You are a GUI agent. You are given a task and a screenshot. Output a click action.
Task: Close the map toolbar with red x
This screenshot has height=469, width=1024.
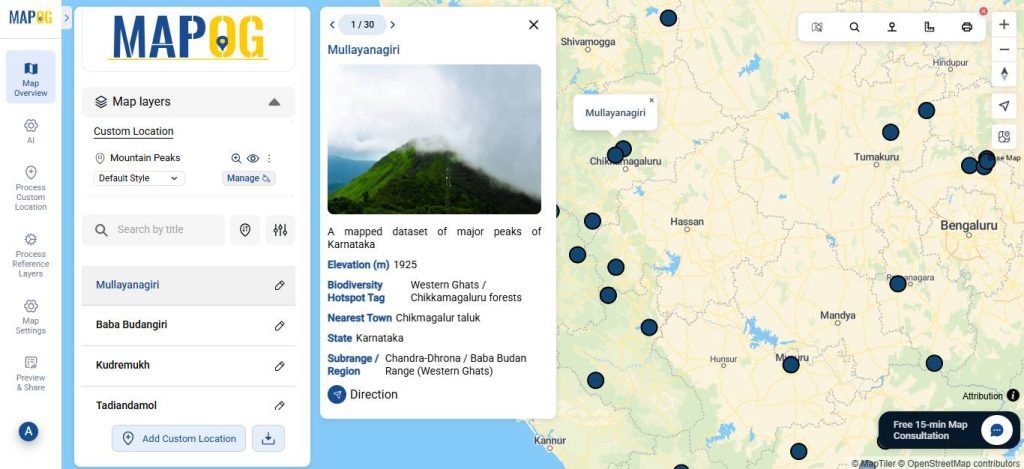coord(984,11)
